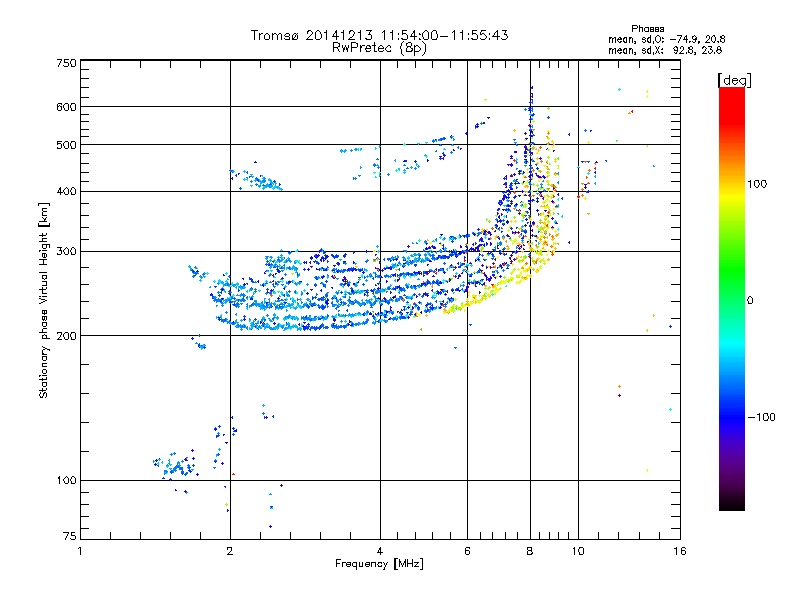Click the y-axis '300' tick label
Image resolution: width=800 pixels, height=600 pixels.
67,252
